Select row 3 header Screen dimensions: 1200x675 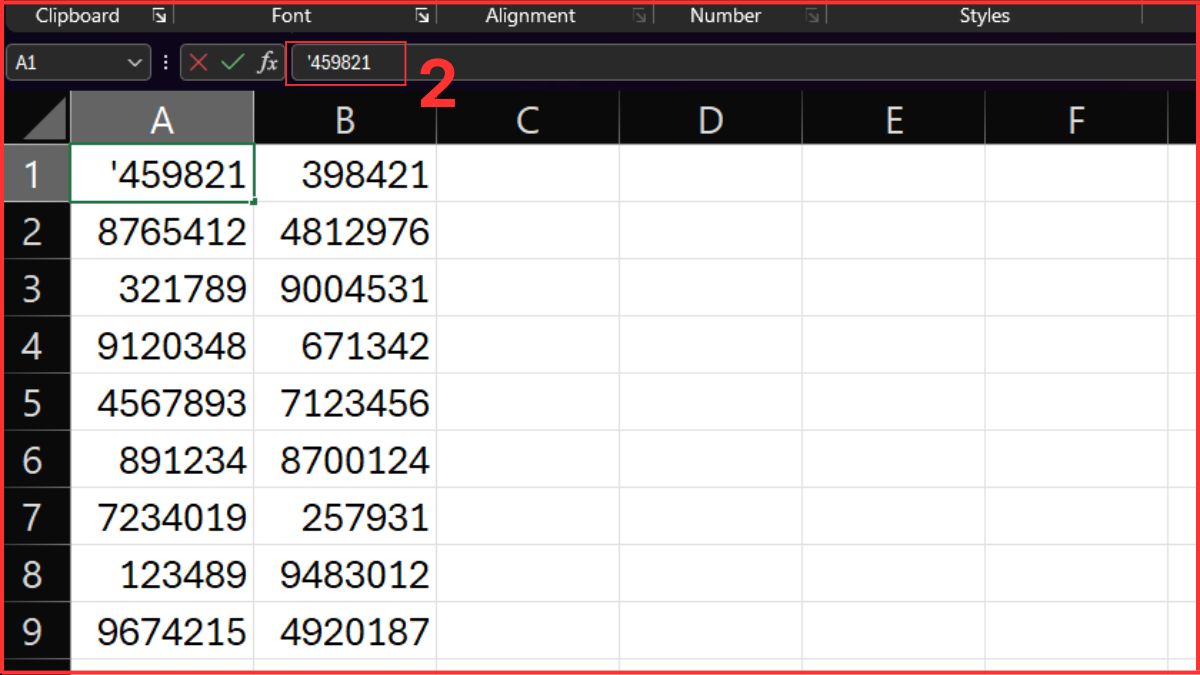pyautogui.click(x=37, y=288)
